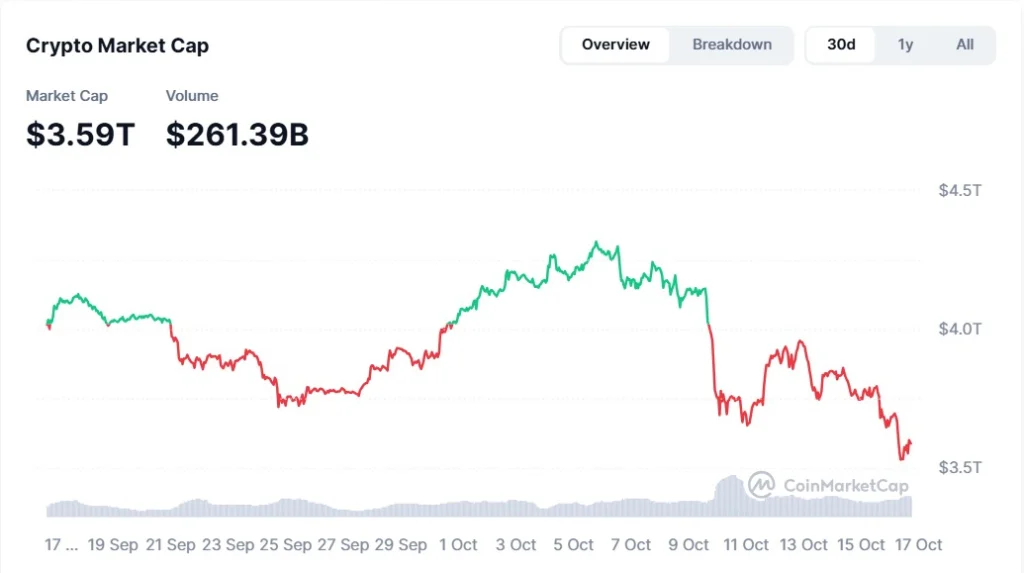Click the $4.5T y-axis label
1024x573 pixels.
(959, 190)
